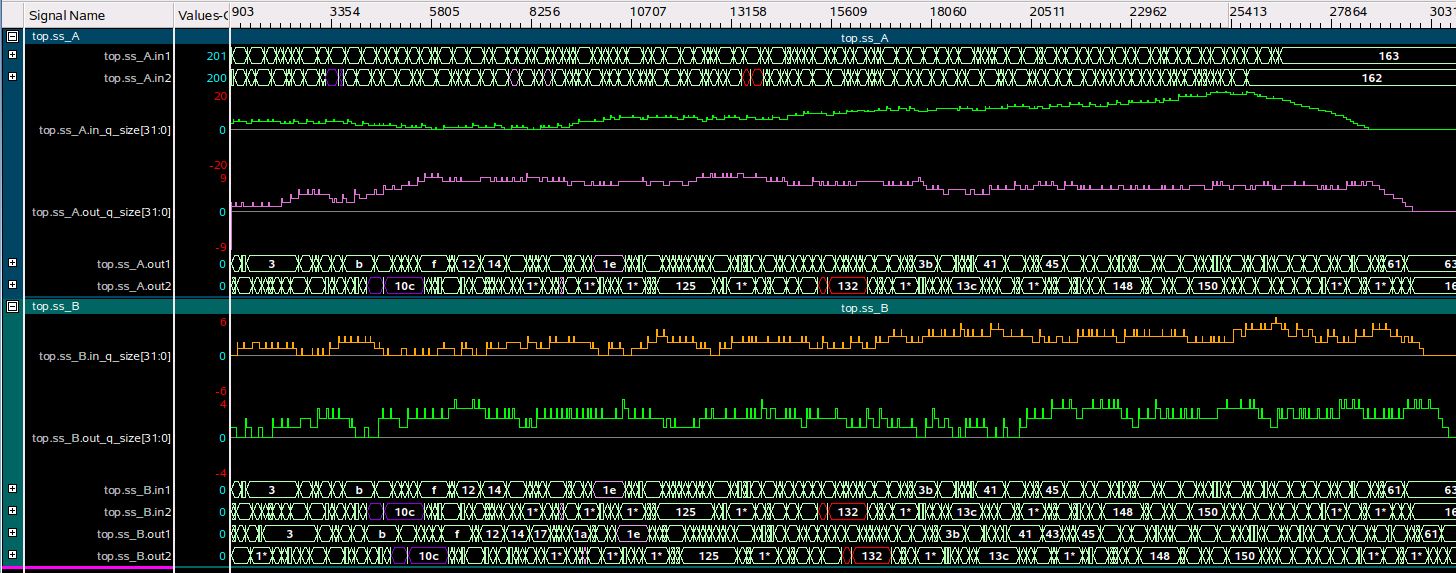This screenshot has width=1456, height=573.
Task: Select the top.ss_A.out_q_size[31:0] signal name
Action: pyautogui.click(x=101, y=212)
